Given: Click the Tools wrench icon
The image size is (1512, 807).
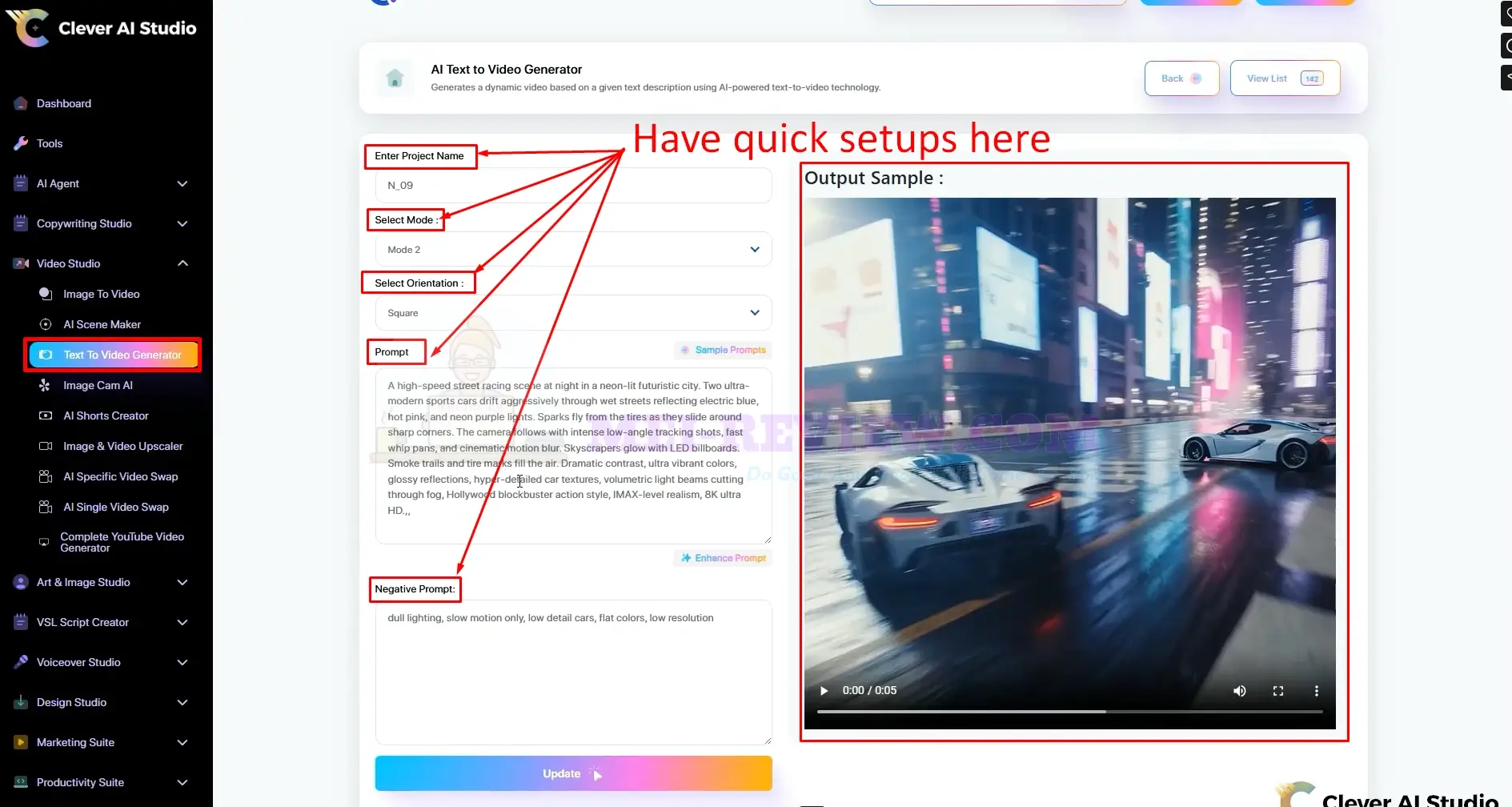Looking at the screenshot, I should 21,143.
